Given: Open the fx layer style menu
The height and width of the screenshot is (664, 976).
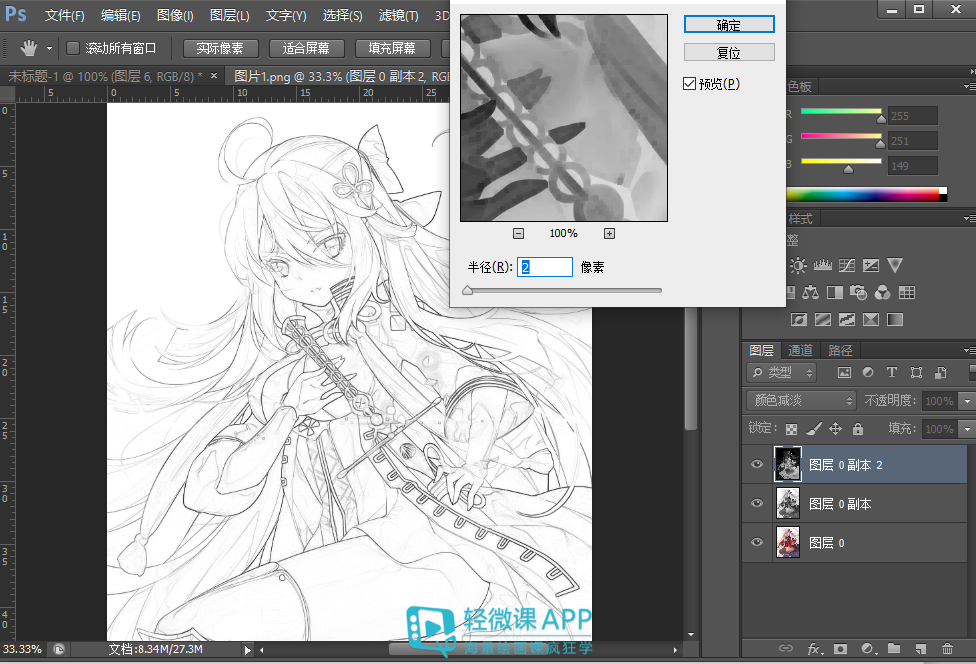Looking at the screenshot, I should pyautogui.click(x=815, y=648).
